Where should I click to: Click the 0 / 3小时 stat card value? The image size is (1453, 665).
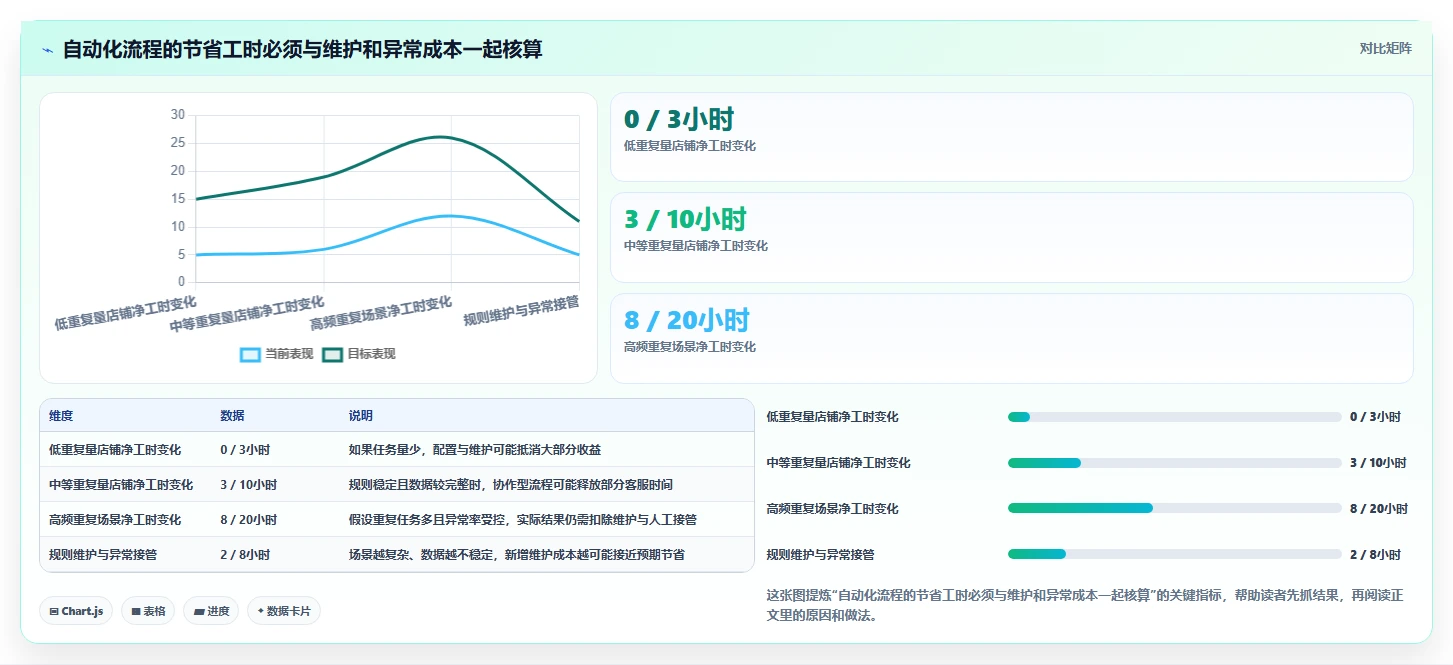pos(679,119)
